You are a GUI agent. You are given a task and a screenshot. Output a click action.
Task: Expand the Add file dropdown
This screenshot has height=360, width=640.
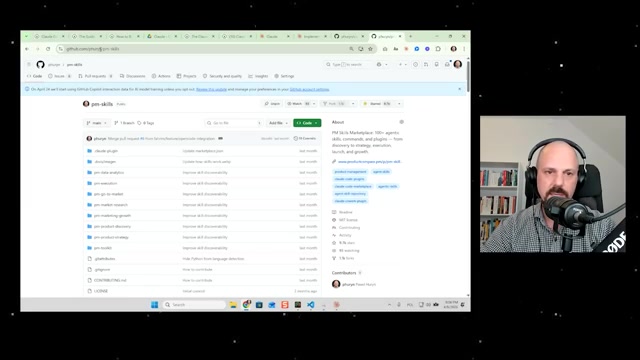click(x=278, y=123)
